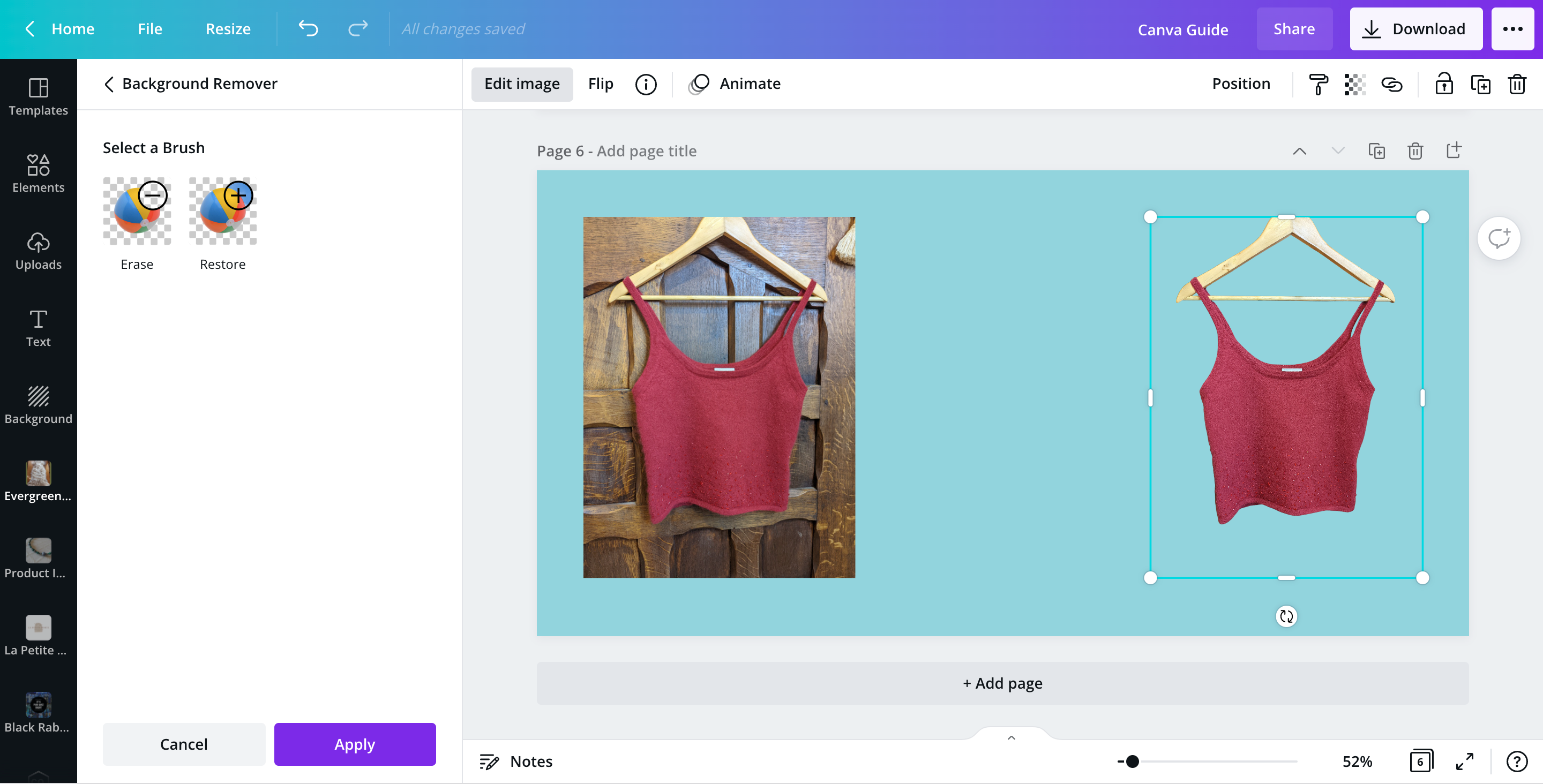
Task: Collapse the bottom panel chevron
Action: point(1011,737)
